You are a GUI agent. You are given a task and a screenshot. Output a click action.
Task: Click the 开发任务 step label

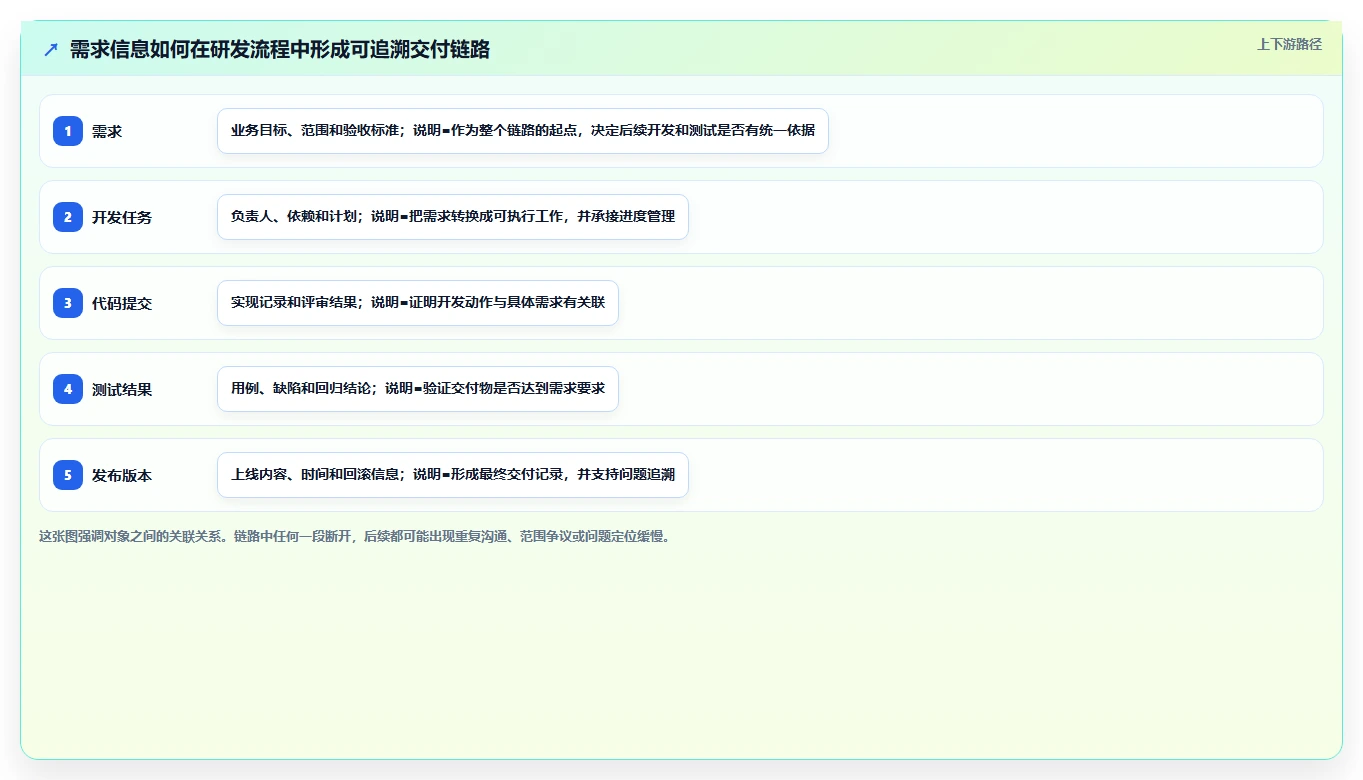coord(122,217)
